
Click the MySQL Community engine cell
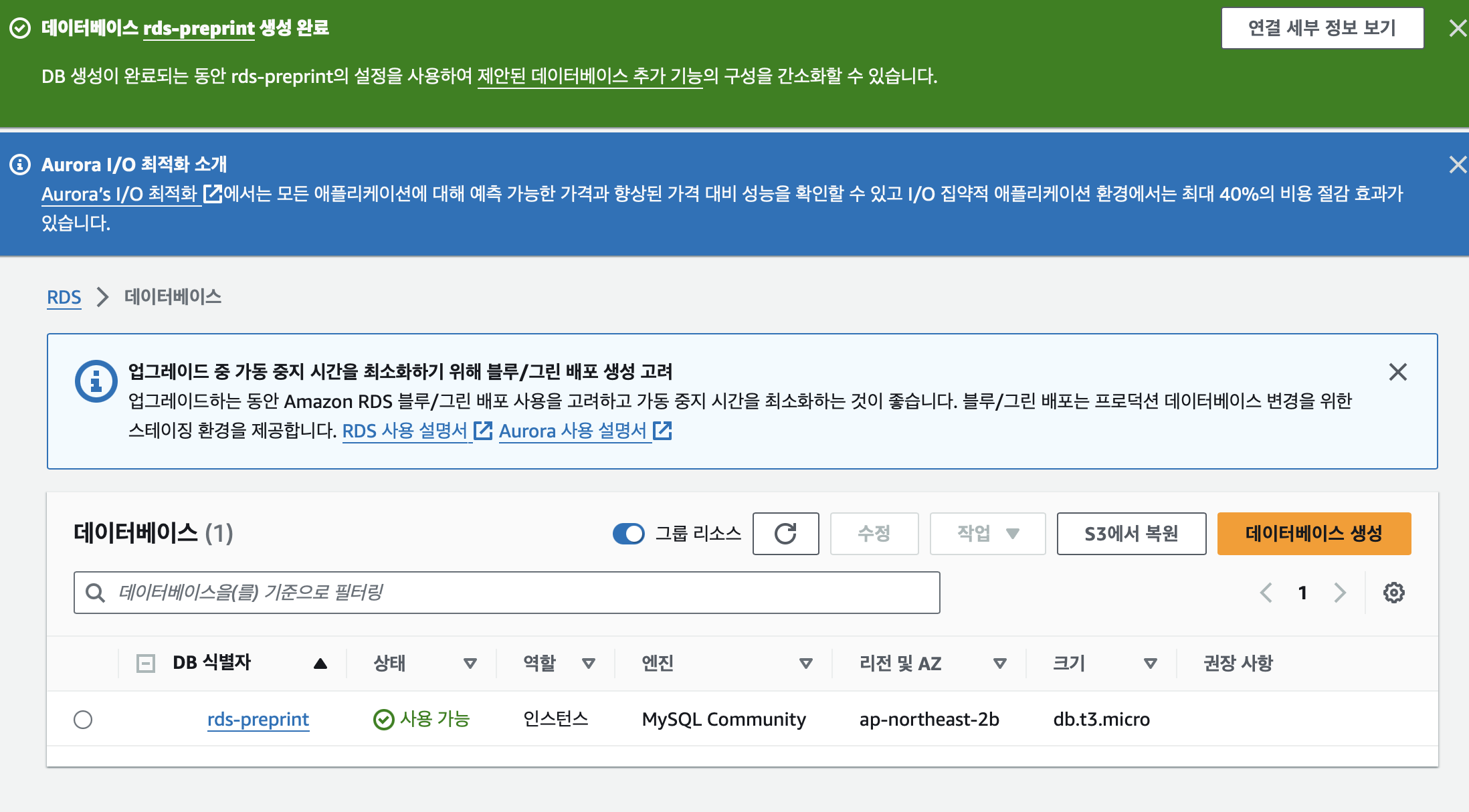coord(724,720)
